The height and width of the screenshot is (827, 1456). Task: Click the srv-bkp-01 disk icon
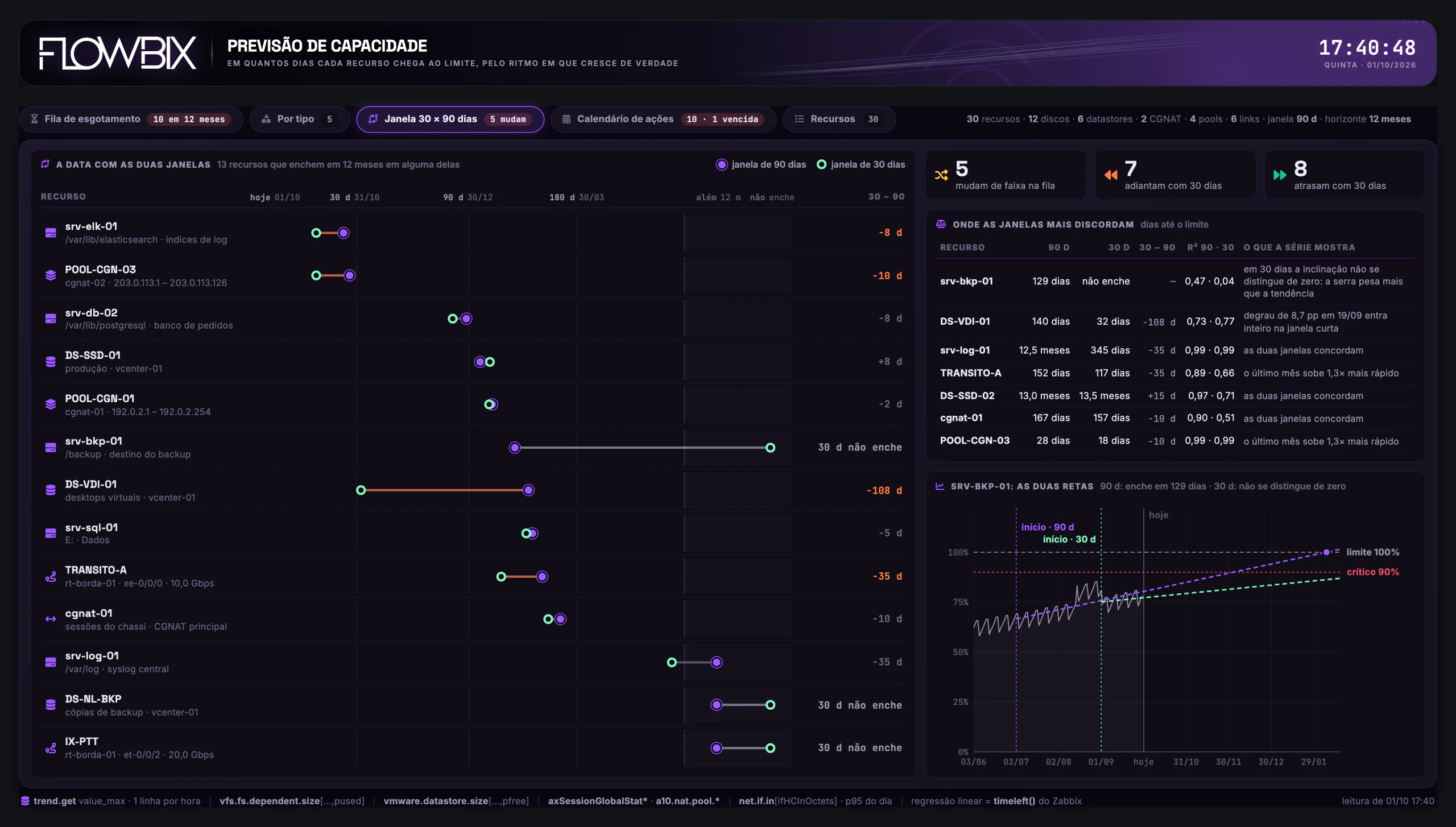[51, 448]
